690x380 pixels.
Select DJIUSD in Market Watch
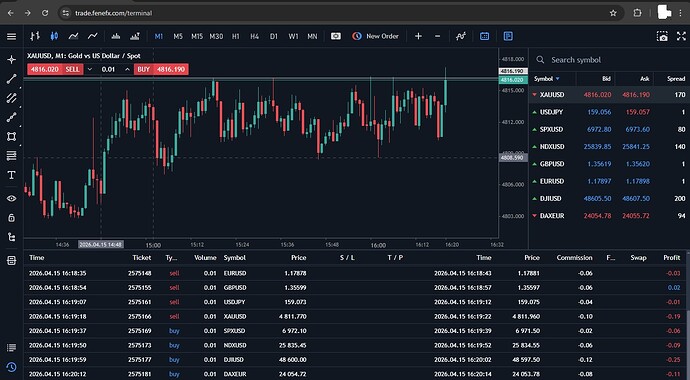(x=609, y=198)
